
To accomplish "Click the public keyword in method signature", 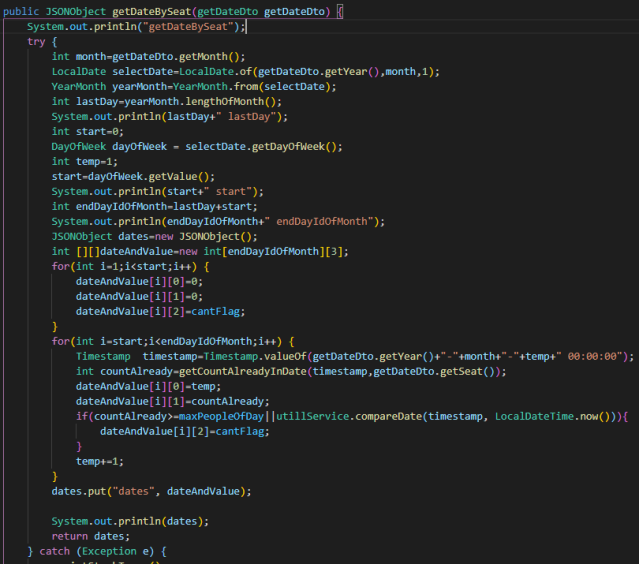I will pyautogui.click(x=21, y=12).
